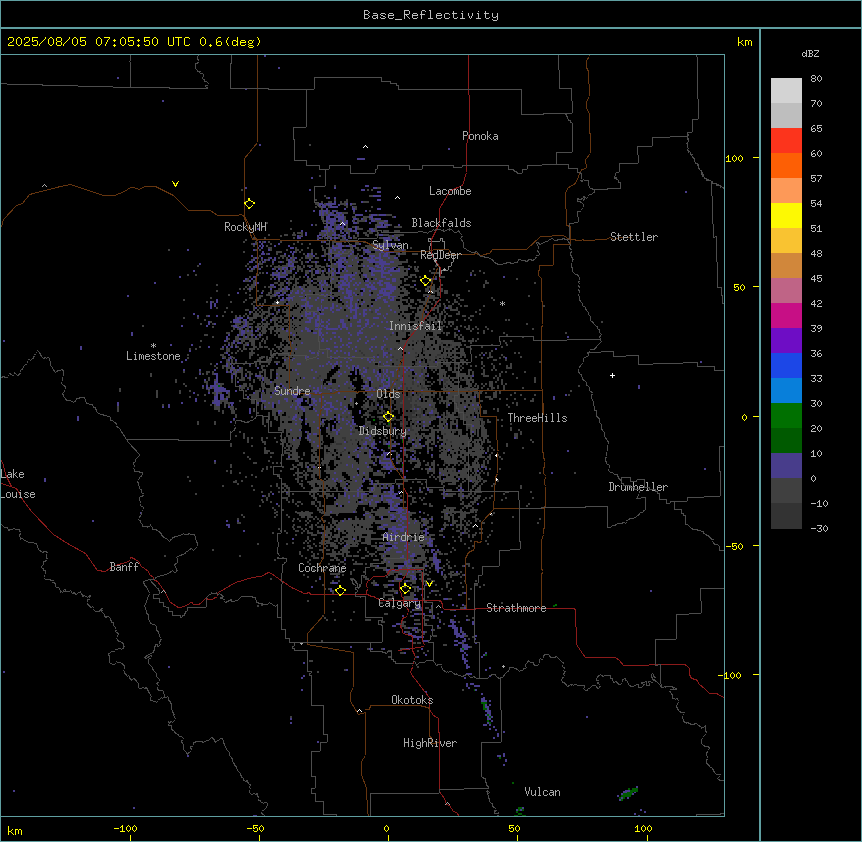Viewport: 862px width, 842px height.
Task: Pick the yellow 54-51 dBZ swatch
Action: pyautogui.click(x=786, y=215)
